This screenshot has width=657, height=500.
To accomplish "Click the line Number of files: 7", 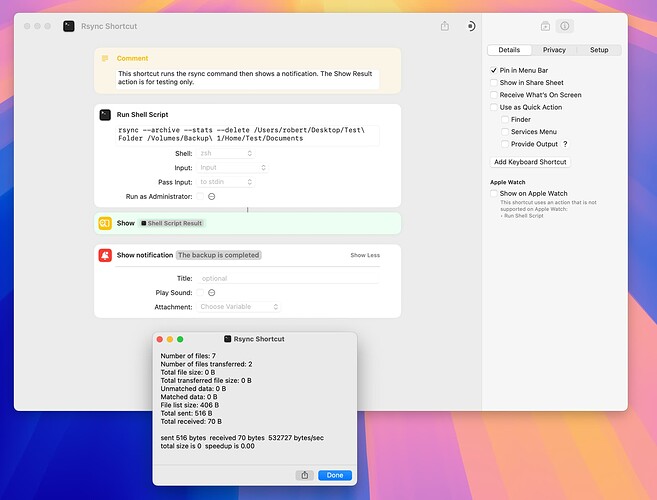I will (188, 355).
